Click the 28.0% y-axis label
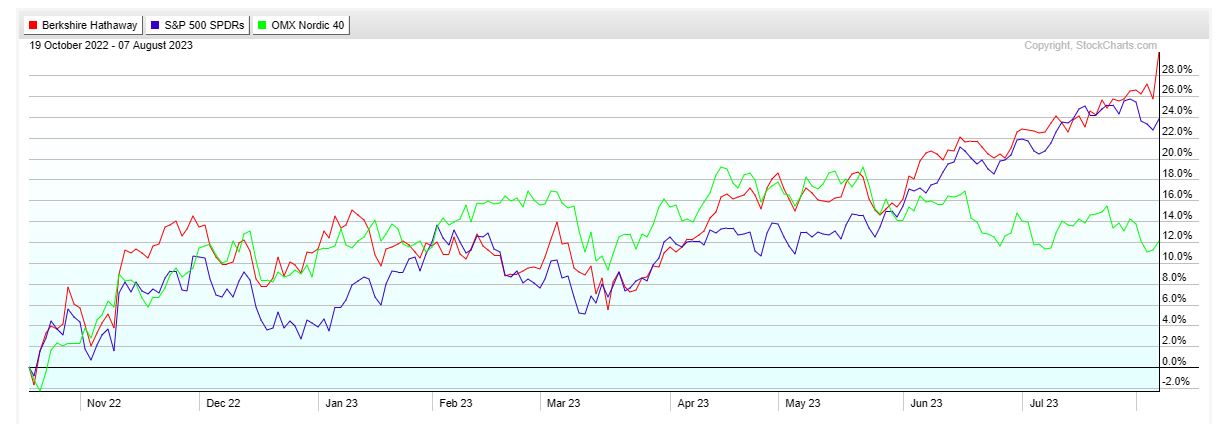Viewport: 1218px width, 424px height. pyautogui.click(x=1178, y=70)
